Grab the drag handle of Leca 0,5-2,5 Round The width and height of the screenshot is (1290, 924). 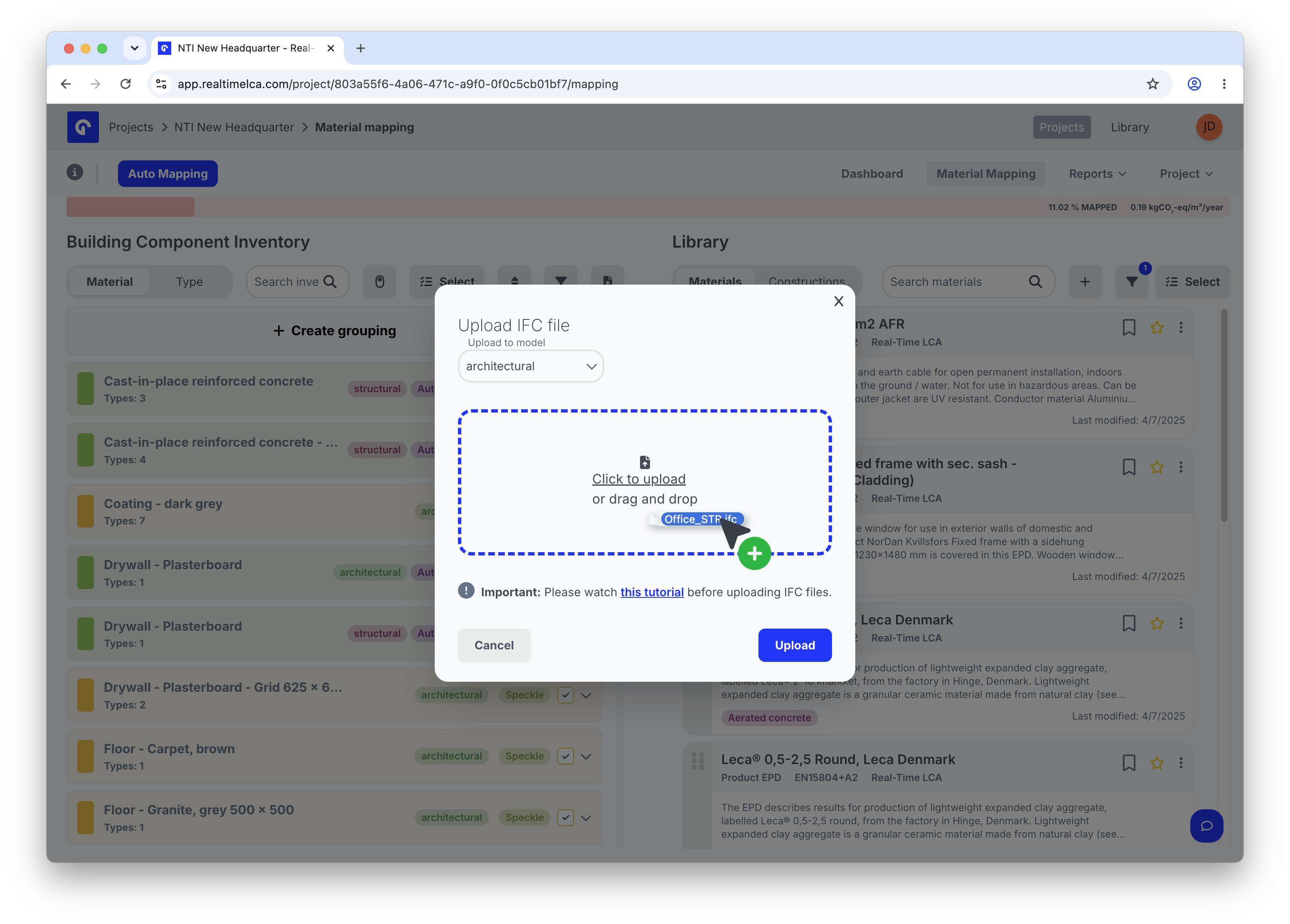pyautogui.click(x=698, y=761)
